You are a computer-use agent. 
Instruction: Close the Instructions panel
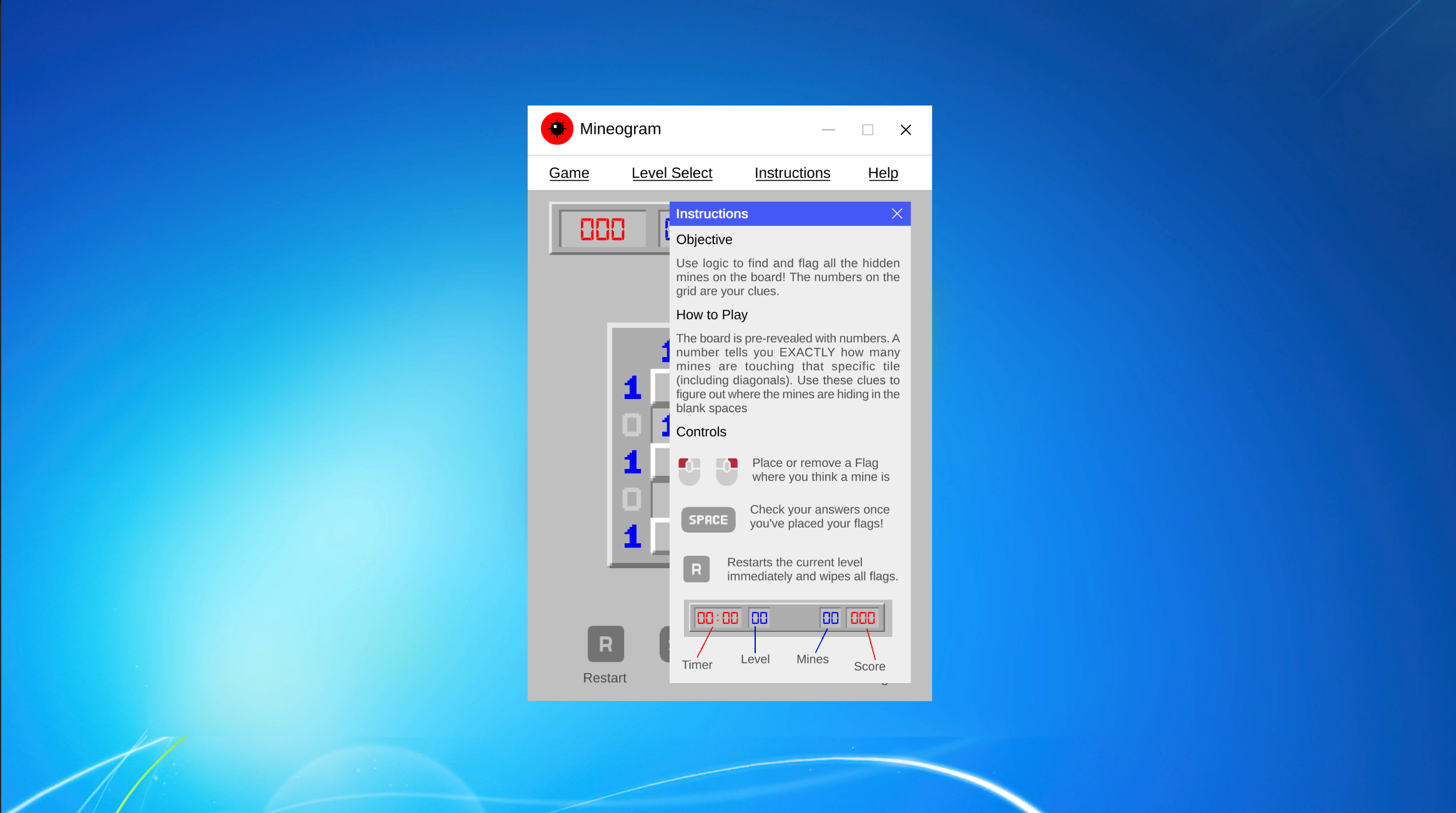(x=897, y=214)
